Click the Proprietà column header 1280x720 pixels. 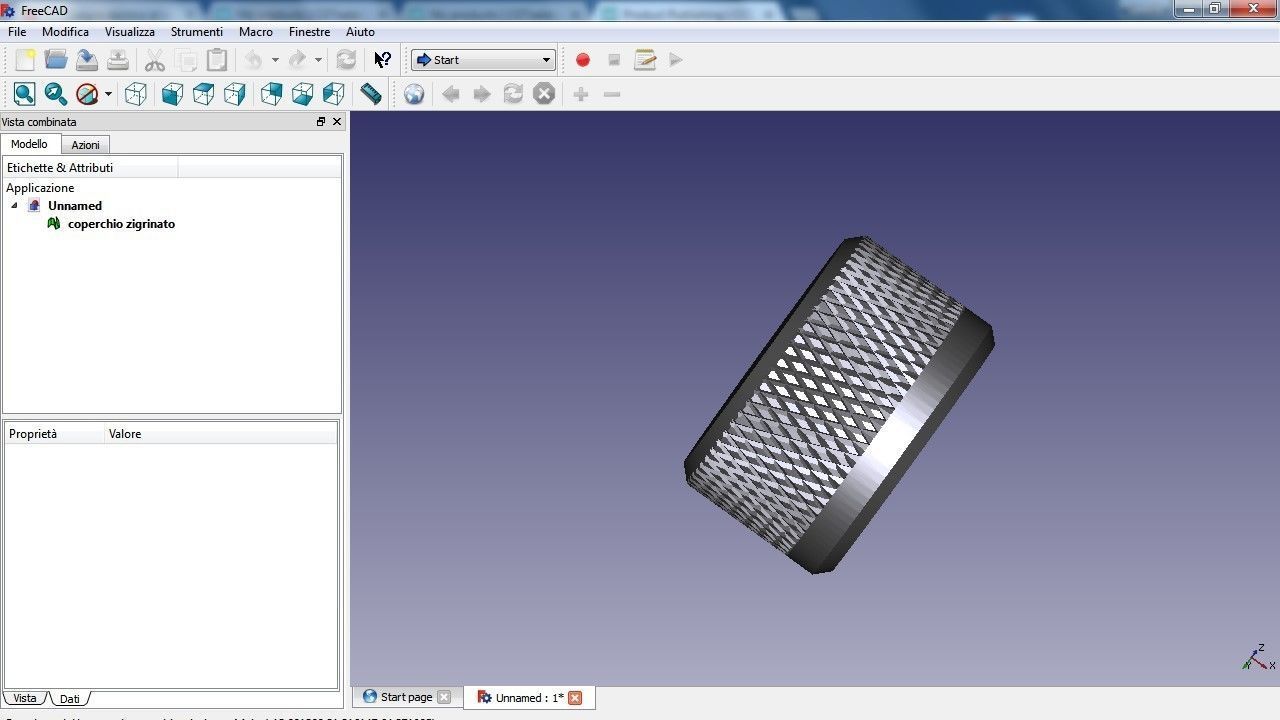tap(55, 434)
